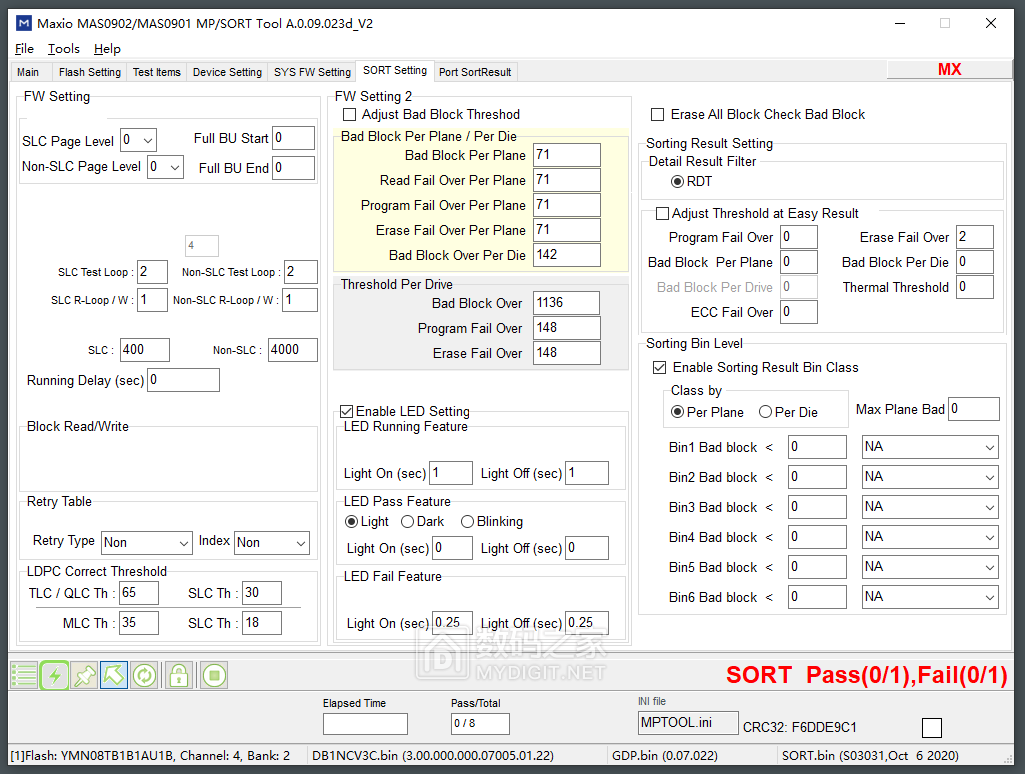This screenshot has height=774, width=1025.
Task: Click Threshold Per Drive Bad Block Over field
Action: 566,303
